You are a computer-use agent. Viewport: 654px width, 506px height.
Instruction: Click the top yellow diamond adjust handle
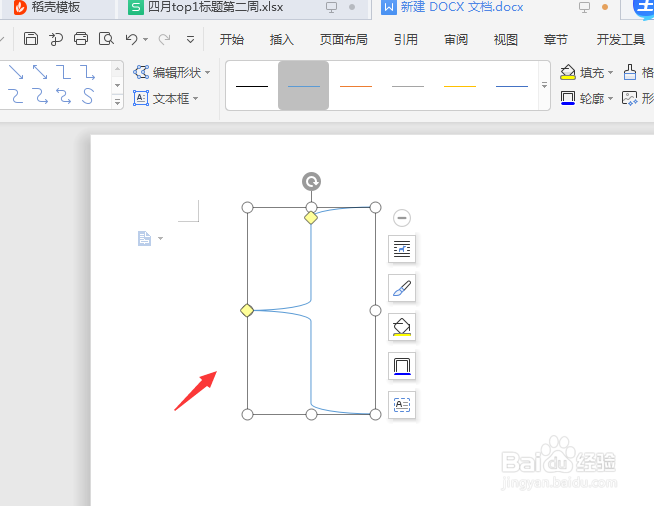(311, 217)
